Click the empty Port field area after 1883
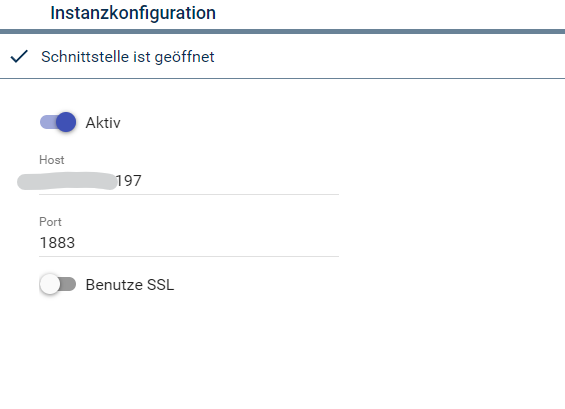The image size is (565, 409). (207, 243)
